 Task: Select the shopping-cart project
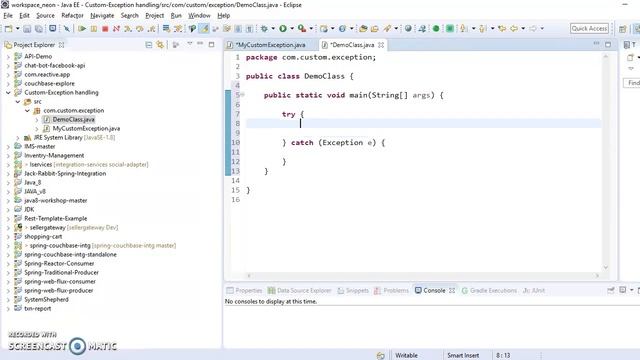pos(43,237)
